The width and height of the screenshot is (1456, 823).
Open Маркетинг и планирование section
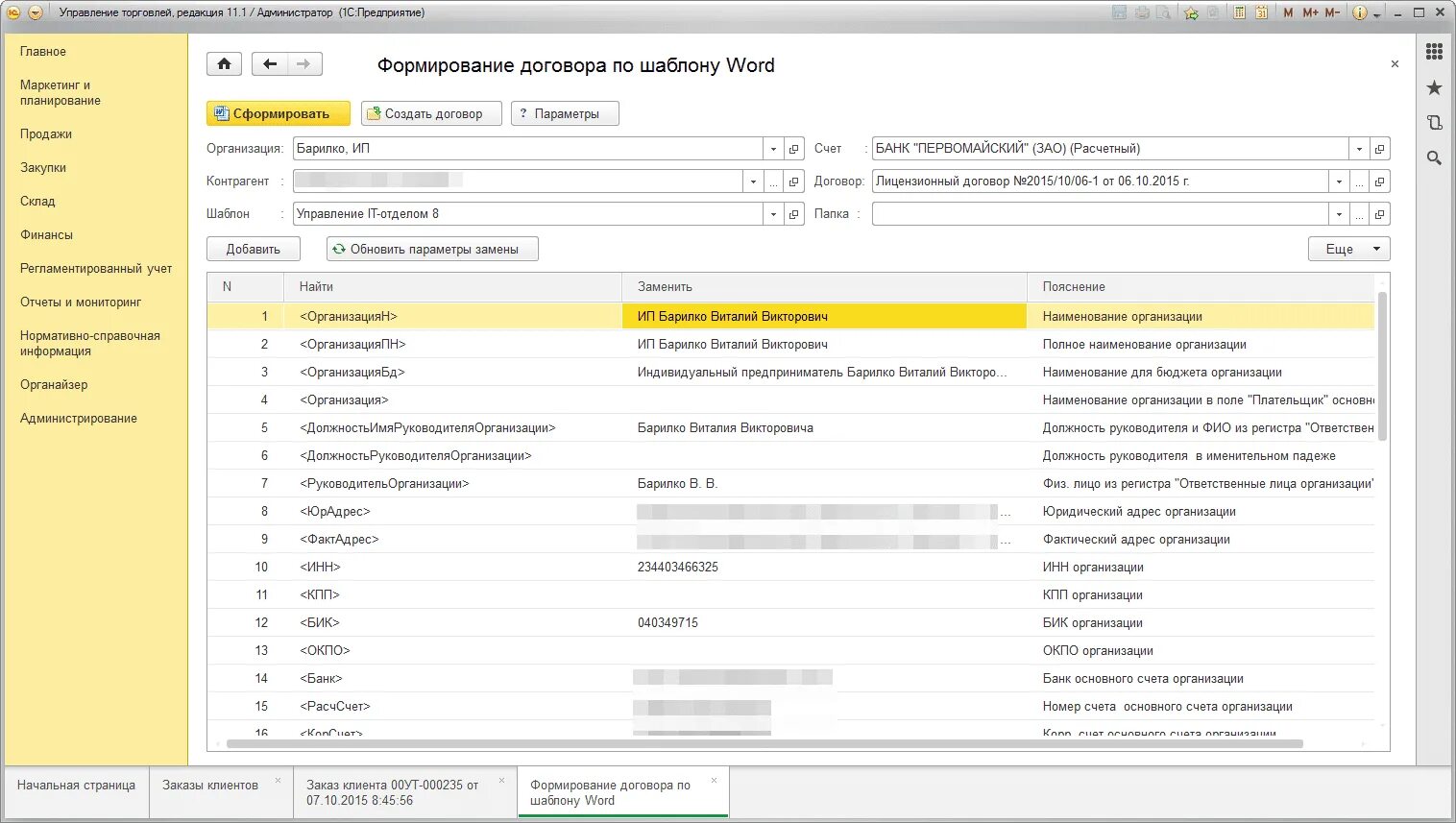(61, 93)
